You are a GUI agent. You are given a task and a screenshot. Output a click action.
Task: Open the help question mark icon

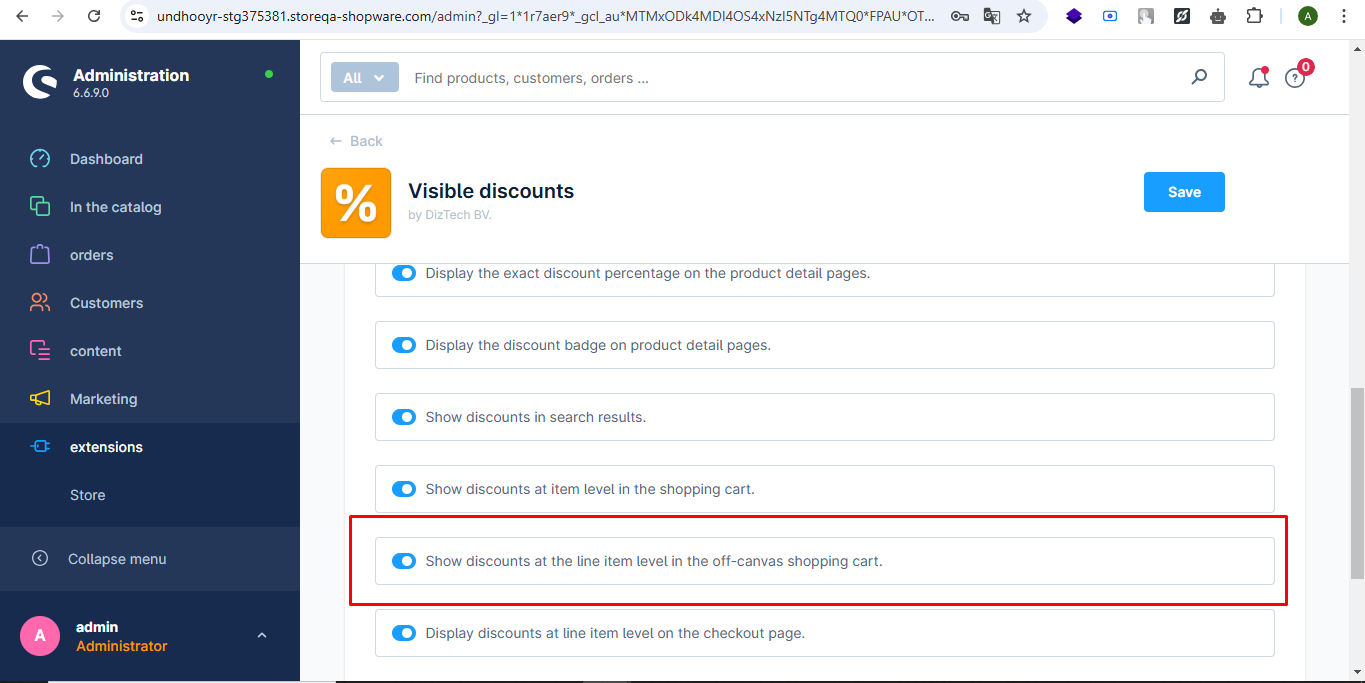(x=1295, y=78)
